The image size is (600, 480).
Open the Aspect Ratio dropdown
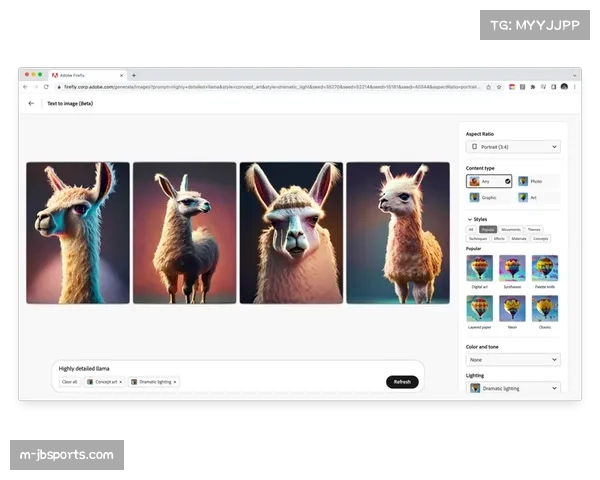click(513, 147)
